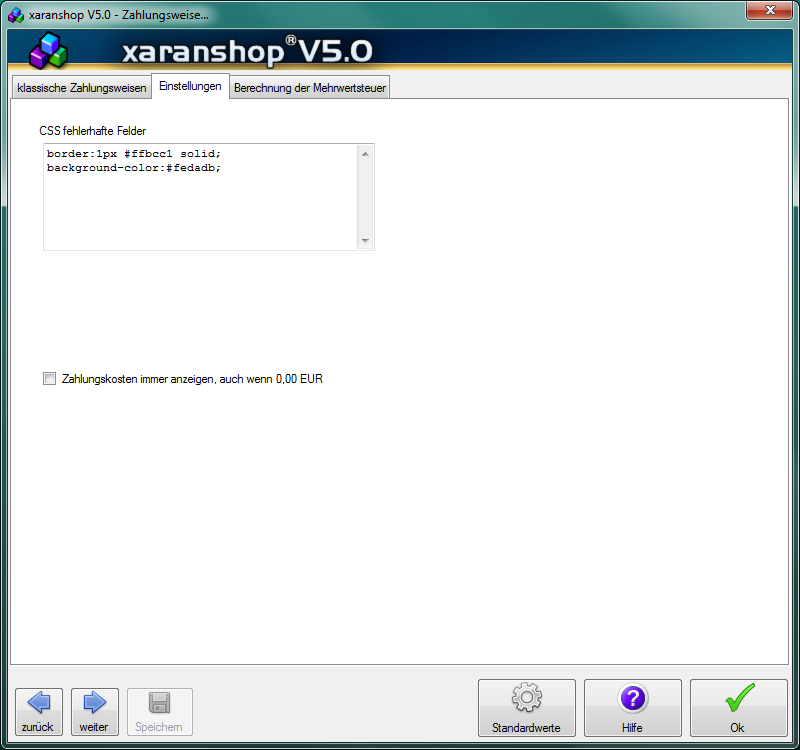Click the xaranshop title bar icon
The width and height of the screenshot is (800, 750).
(x=16, y=15)
